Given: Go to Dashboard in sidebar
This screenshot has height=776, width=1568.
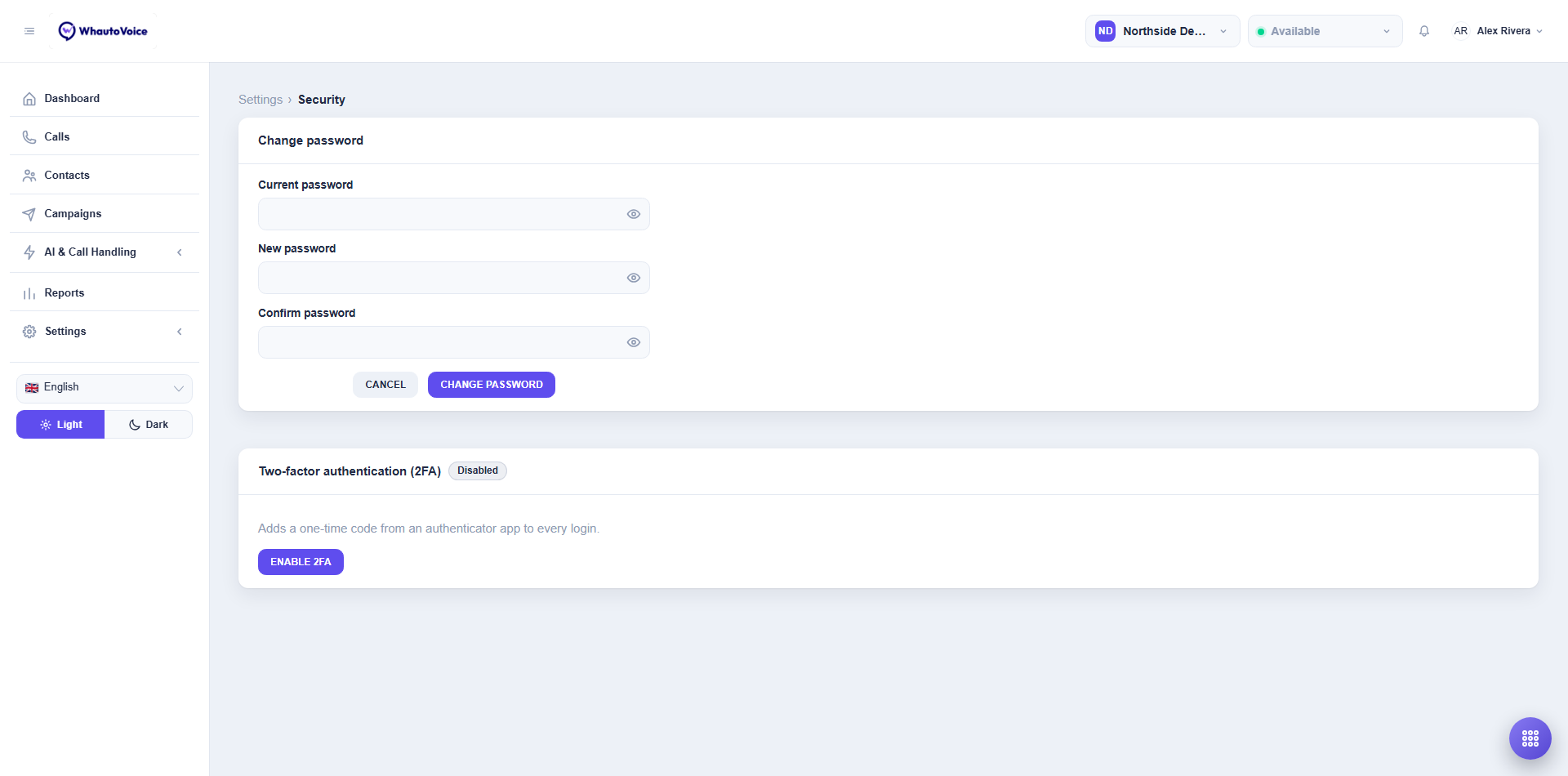Looking at the screenshot, I should click(105, 99).
